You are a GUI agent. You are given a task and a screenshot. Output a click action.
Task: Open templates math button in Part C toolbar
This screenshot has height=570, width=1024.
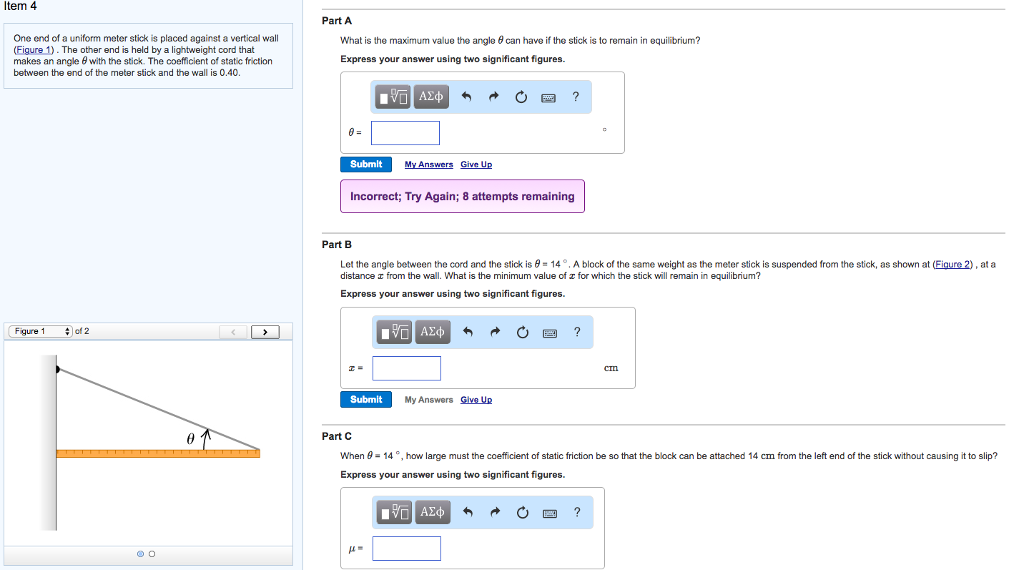tap(394, 512)
